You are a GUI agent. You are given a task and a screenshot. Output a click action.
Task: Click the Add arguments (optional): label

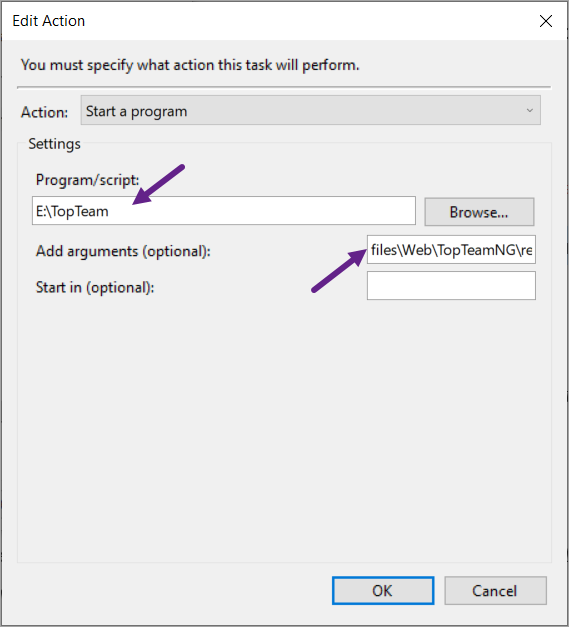point(123,251)
